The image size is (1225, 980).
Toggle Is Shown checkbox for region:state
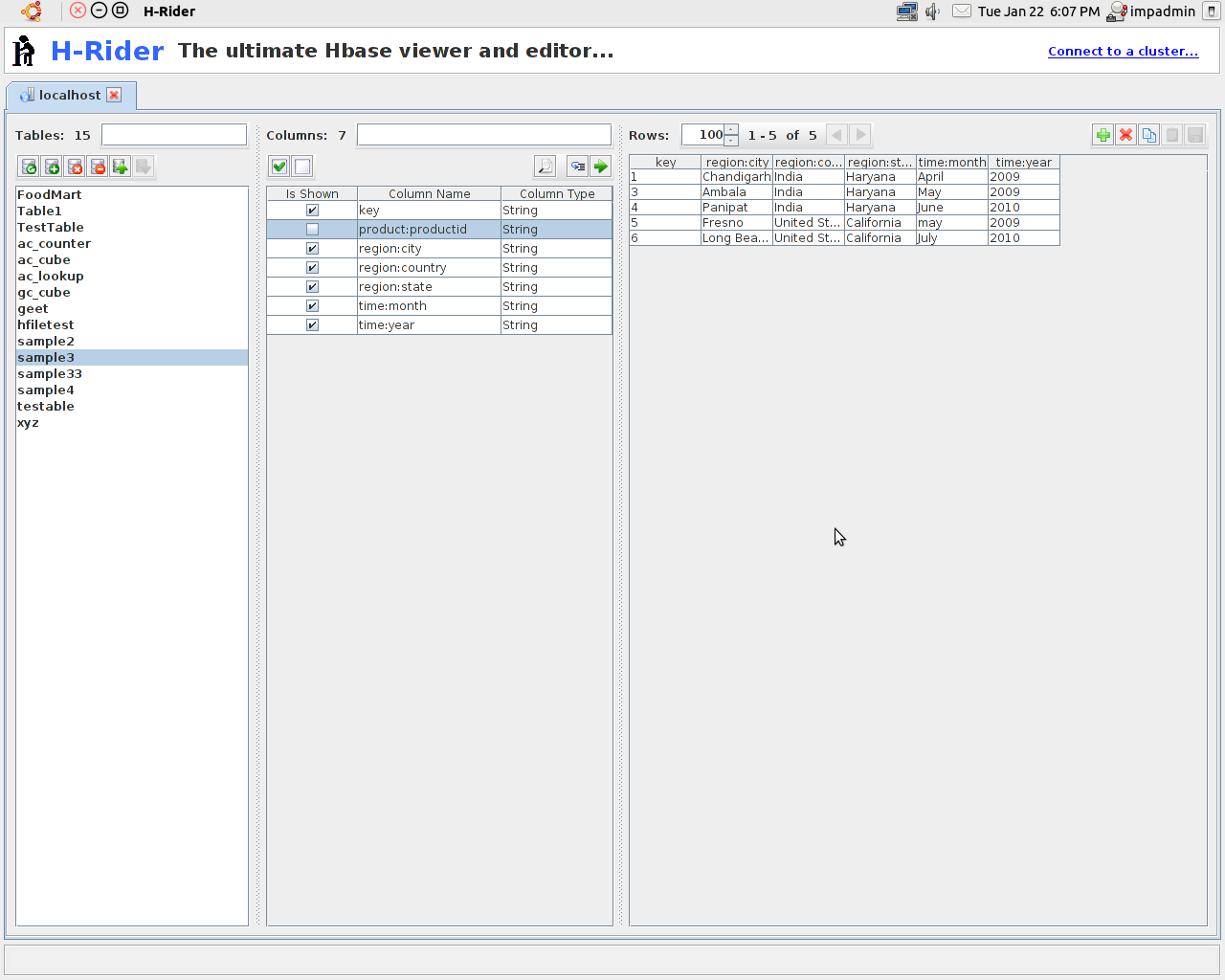[312, 287]
